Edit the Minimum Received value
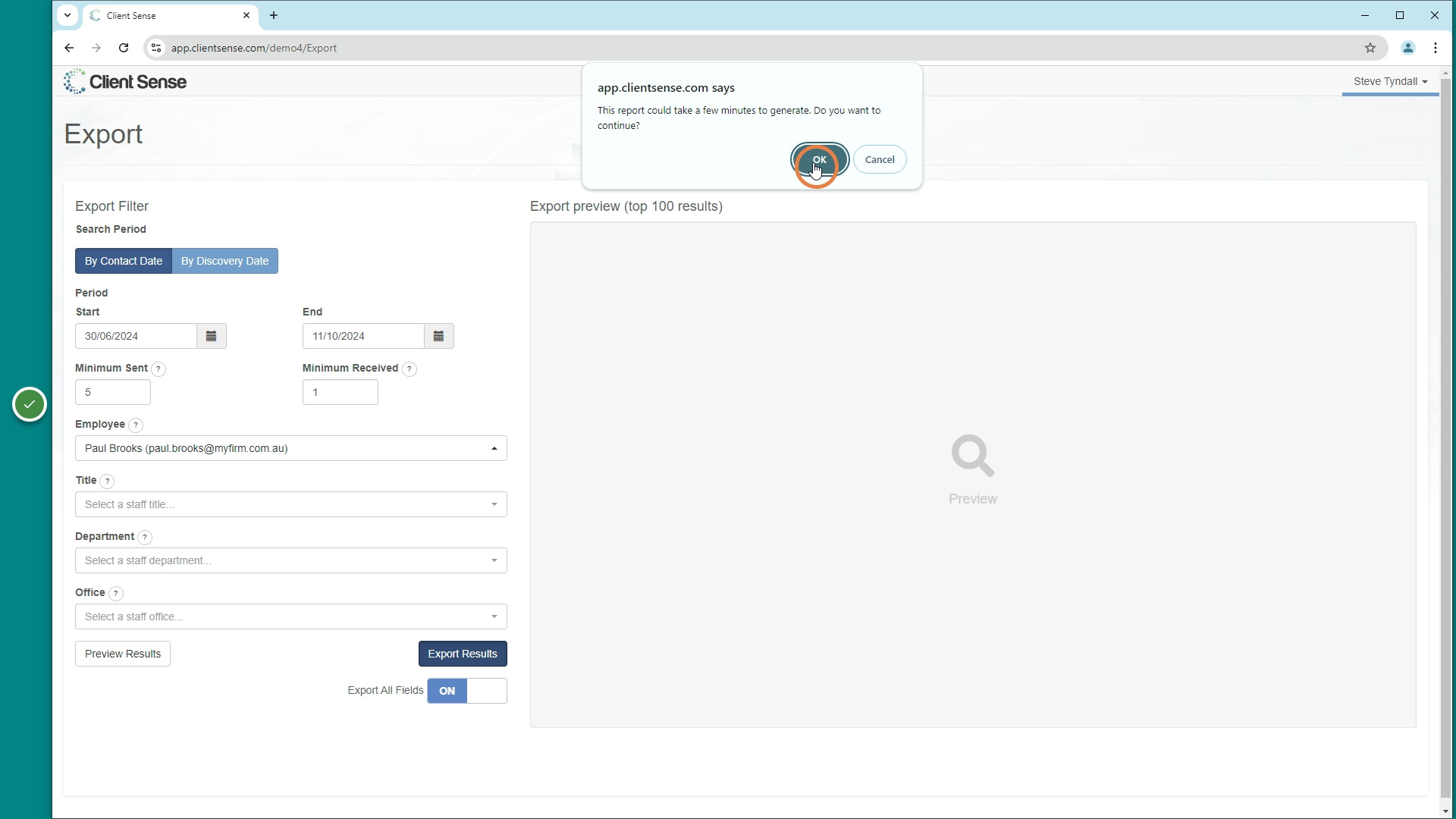Image resolution: width=1456 pixels, height=819 pixels. click(x=340, y=392)
